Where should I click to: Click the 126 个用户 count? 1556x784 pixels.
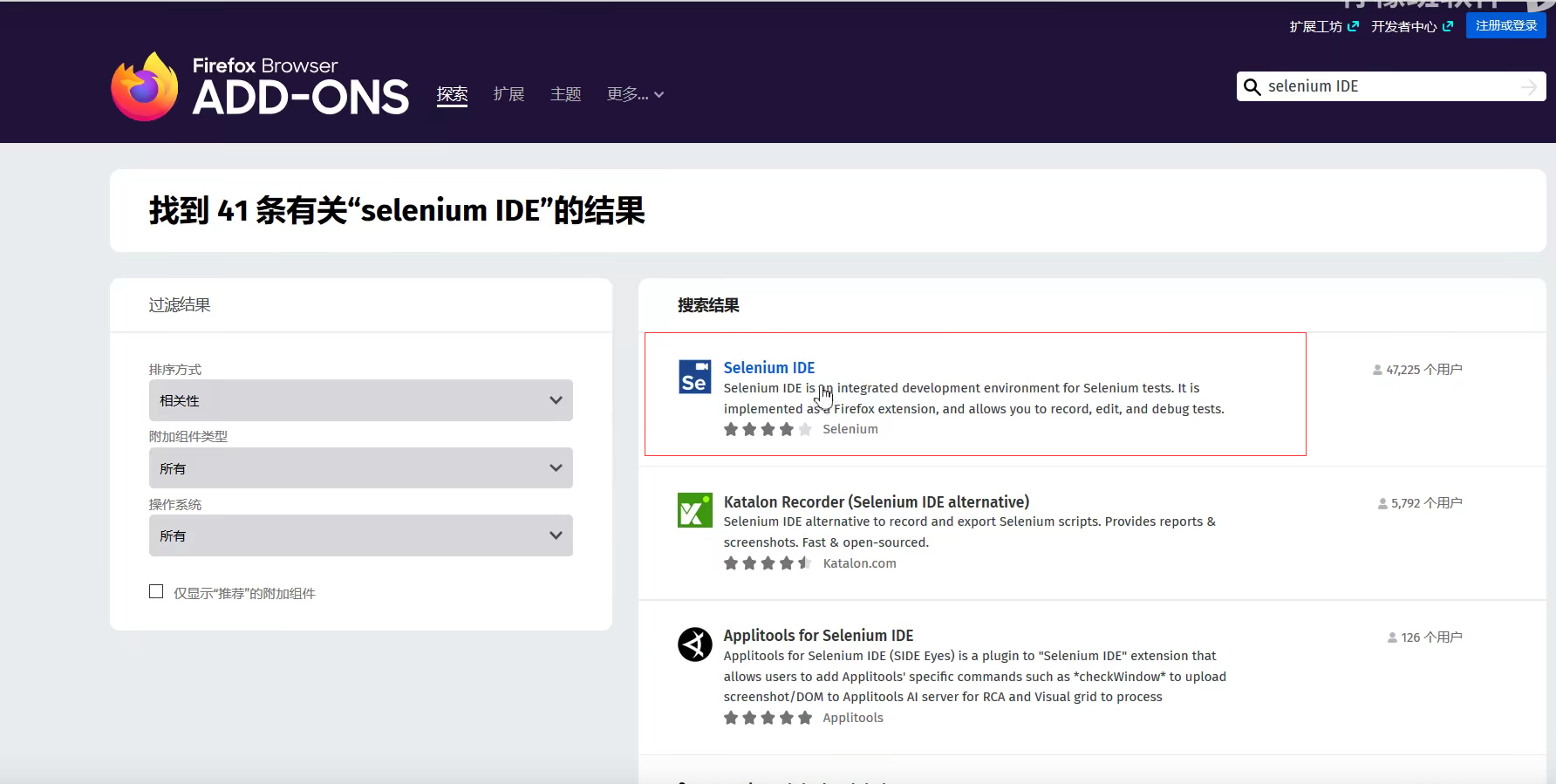[1432, 637]
